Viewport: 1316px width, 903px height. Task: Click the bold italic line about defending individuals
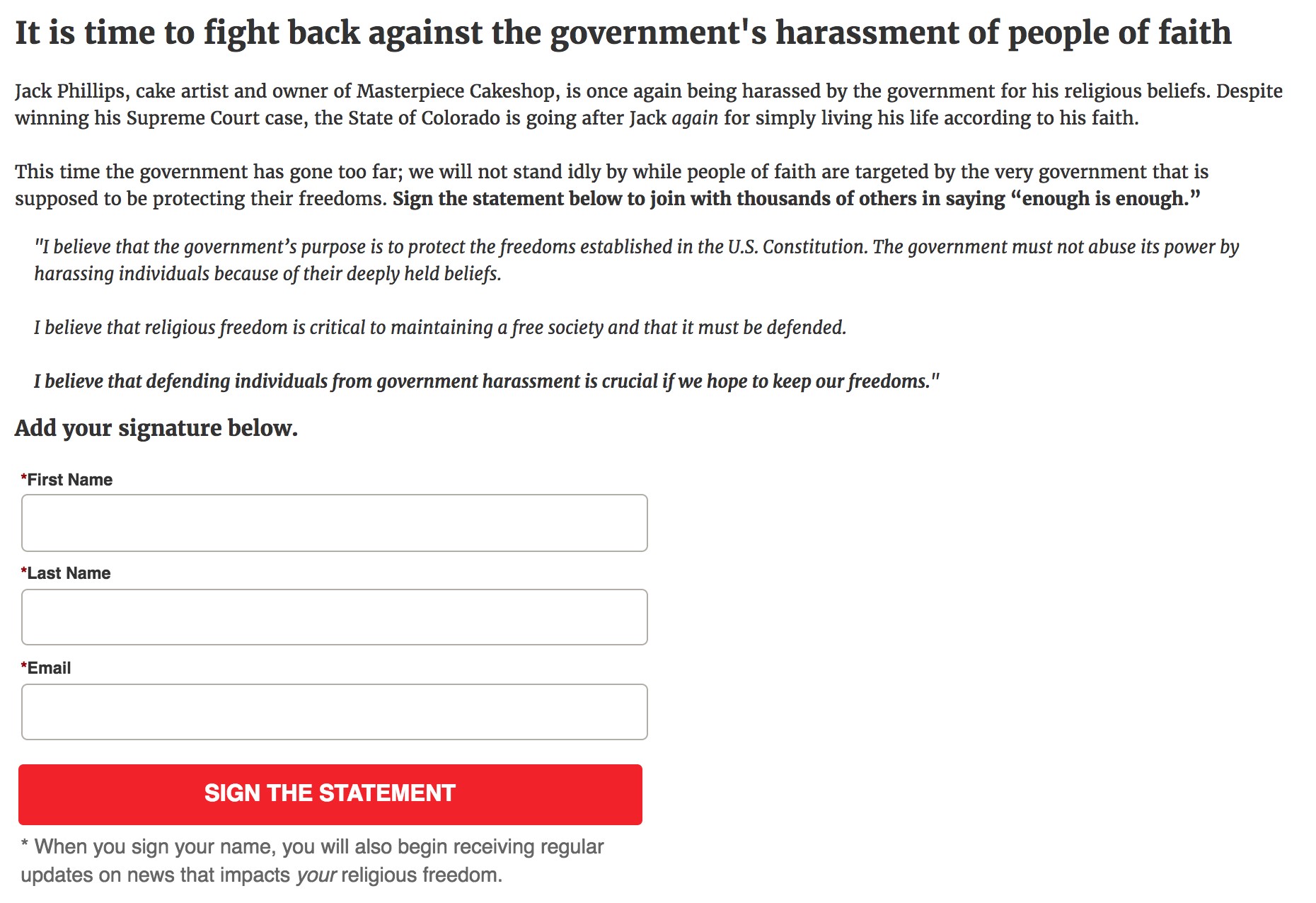pos(486,381)
